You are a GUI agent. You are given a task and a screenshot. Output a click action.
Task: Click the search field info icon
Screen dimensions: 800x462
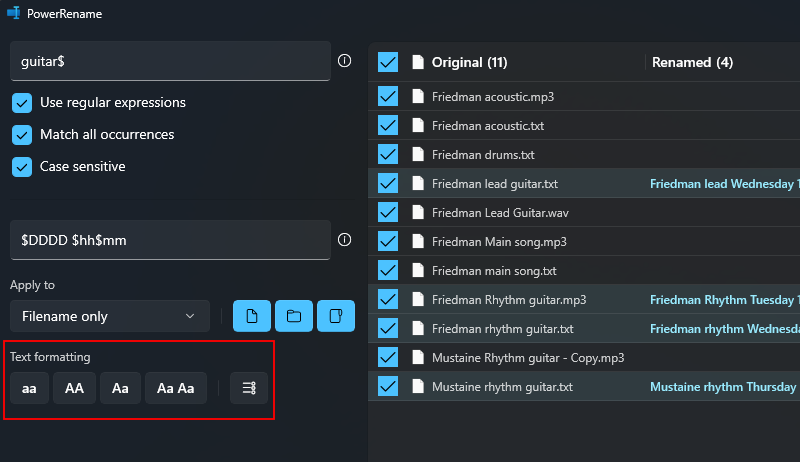point(344,61)
